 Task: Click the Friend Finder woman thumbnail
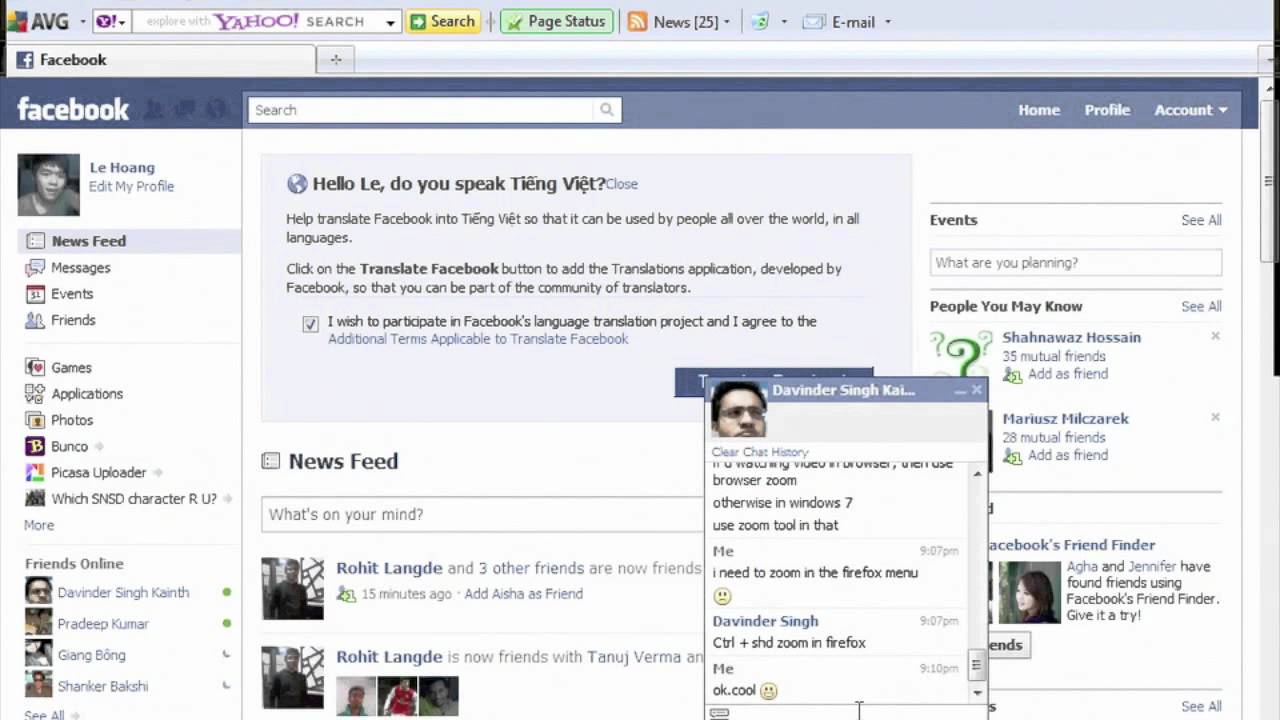pyautogui.click(x=1029, y=592)
